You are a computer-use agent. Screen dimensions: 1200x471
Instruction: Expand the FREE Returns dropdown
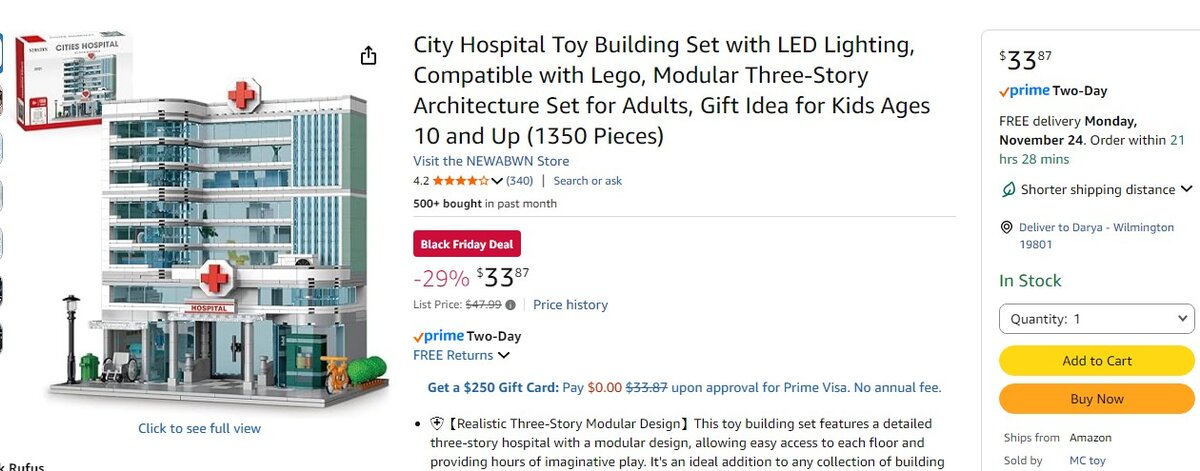tap(503, 355)
